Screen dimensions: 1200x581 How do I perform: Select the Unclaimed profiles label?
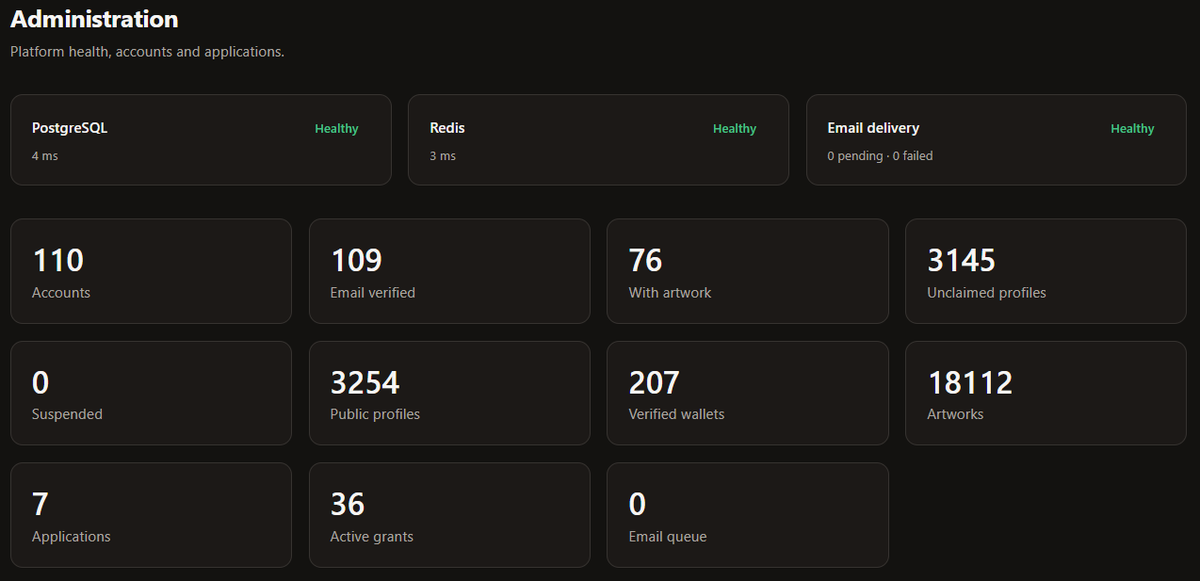(986, 293)
